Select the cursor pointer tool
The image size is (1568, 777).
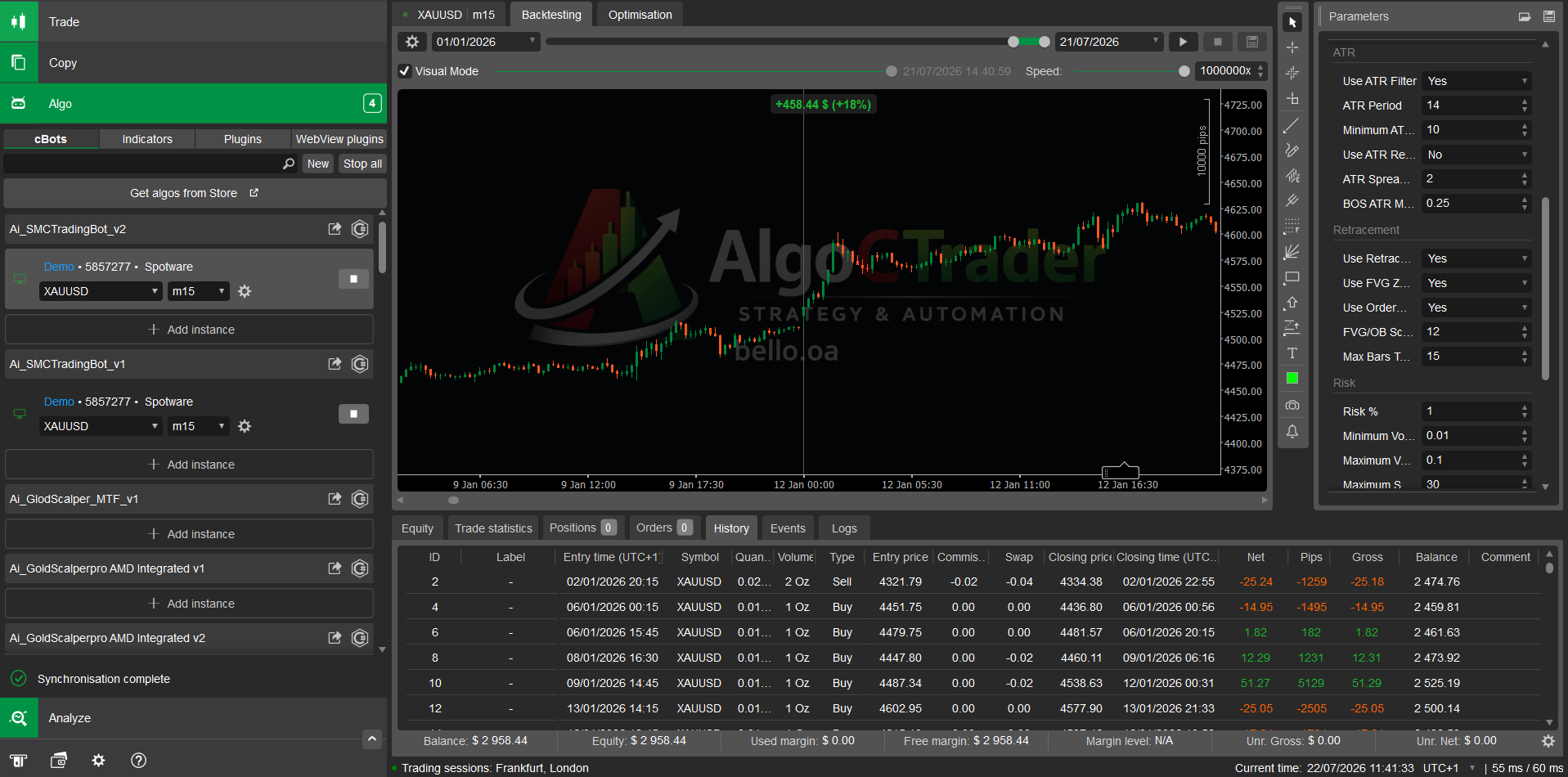pyautogui.click(x=1292, y=22)
